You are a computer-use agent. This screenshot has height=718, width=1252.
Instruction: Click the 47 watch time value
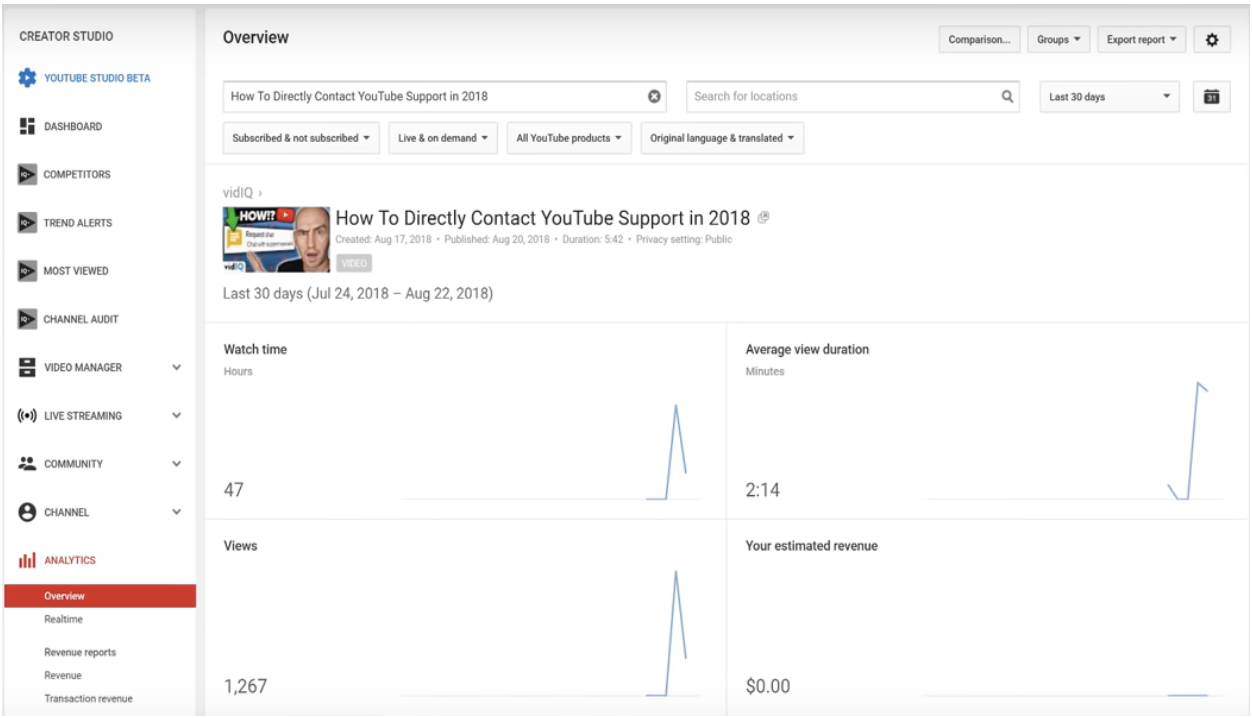coord(233,490)
